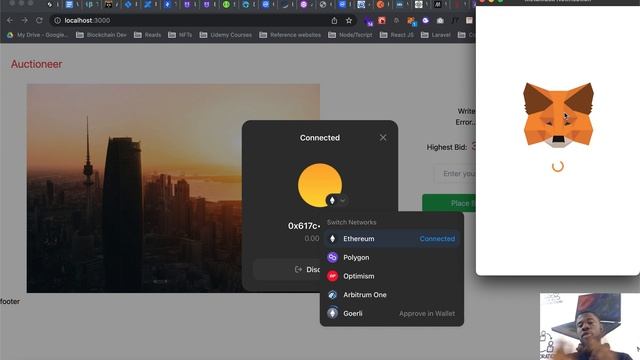Click the 0x617c wallet address

pyautogui.click(x=304, y=226)
